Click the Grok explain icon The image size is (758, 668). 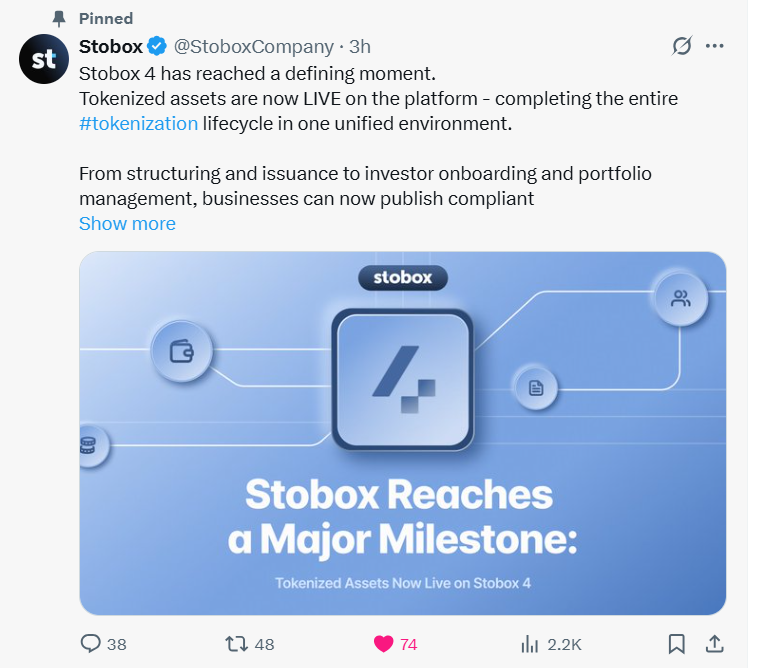[683, 46]
